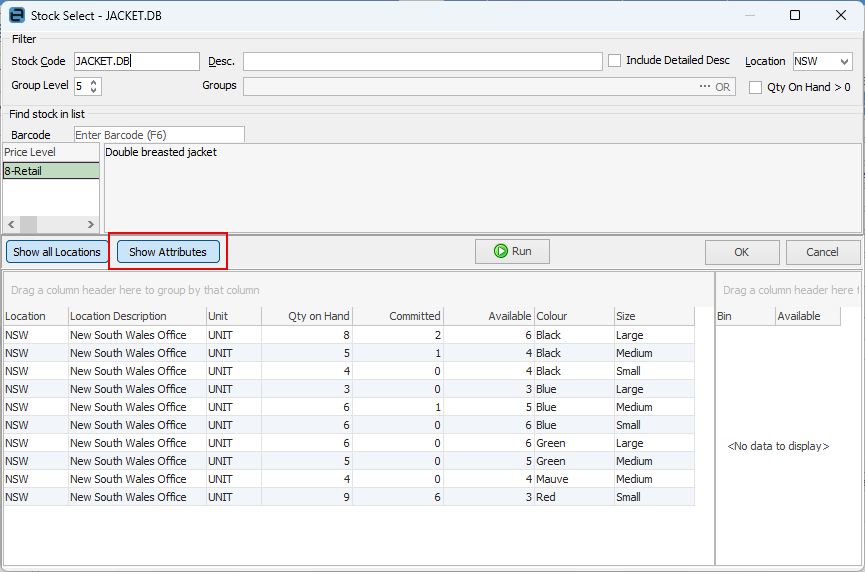
Task: Open the Groups ellipsis picker
Action: click(x=705, y=87)
